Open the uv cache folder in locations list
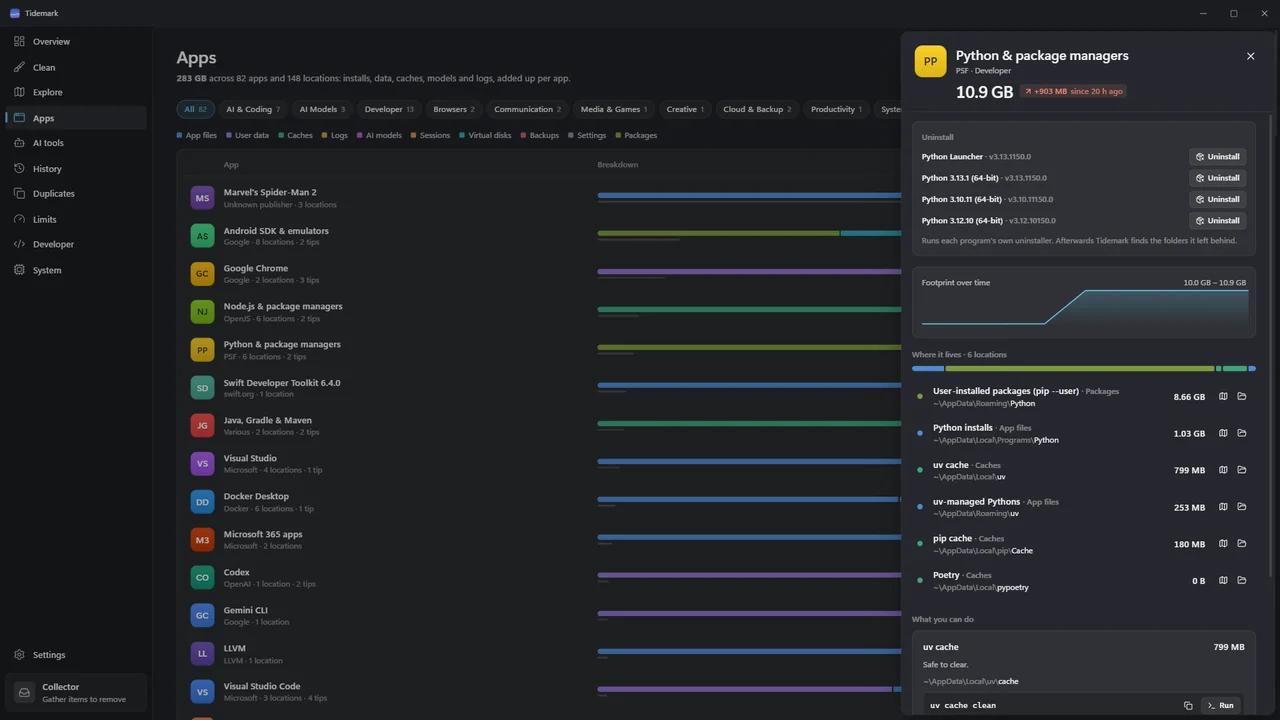This screenshot has height=720, width=1280. coord(1242,470)
